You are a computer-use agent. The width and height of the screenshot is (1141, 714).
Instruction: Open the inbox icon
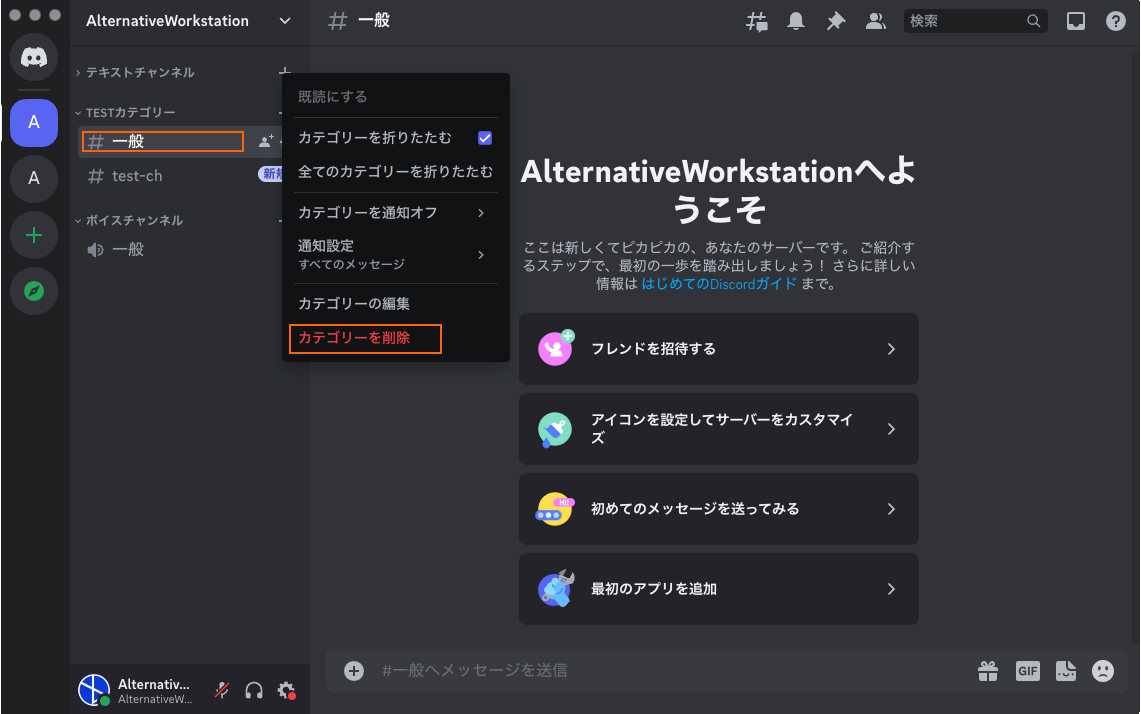tap(1076, 21)
